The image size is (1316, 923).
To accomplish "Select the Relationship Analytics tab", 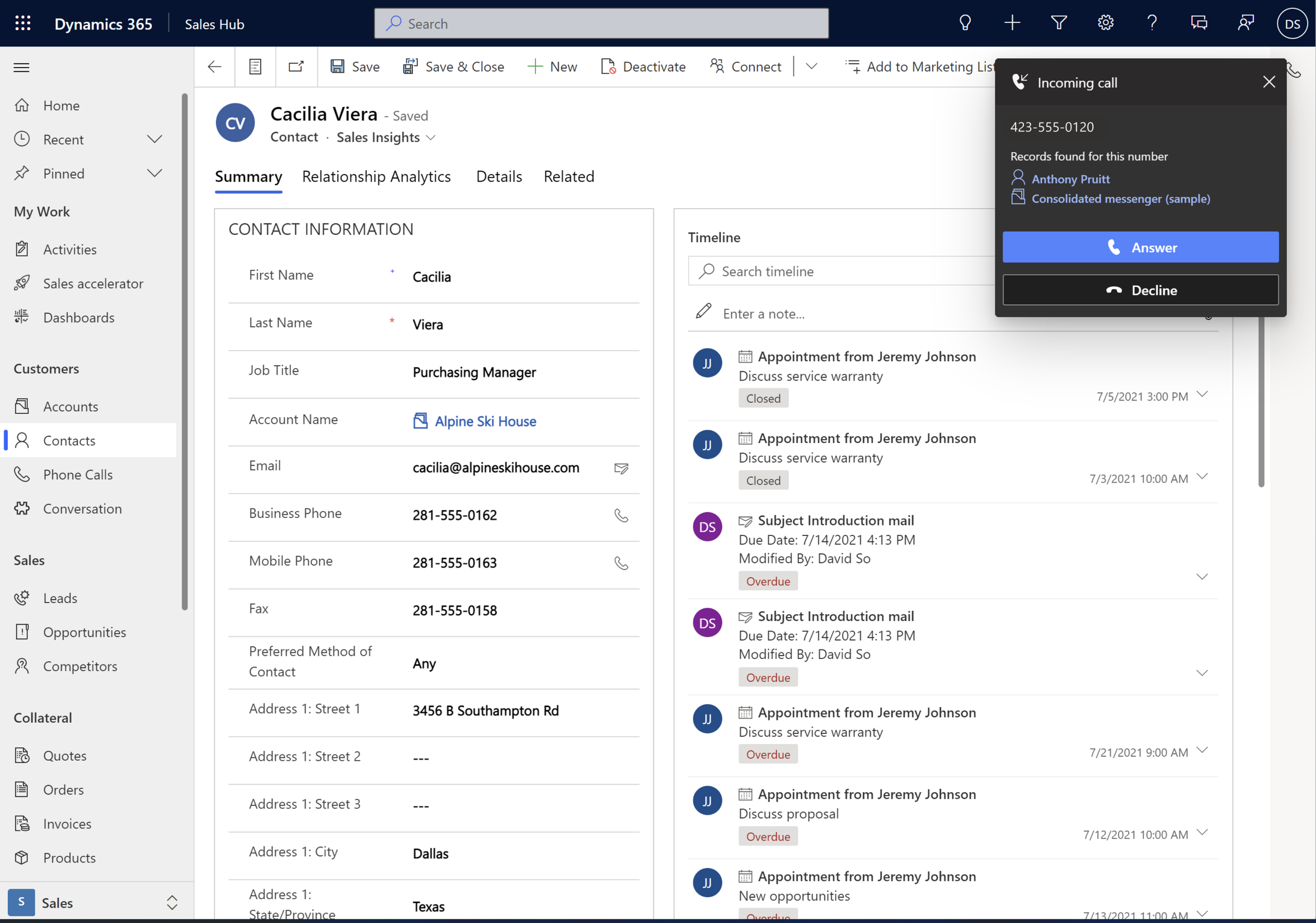I will (376, 176).
